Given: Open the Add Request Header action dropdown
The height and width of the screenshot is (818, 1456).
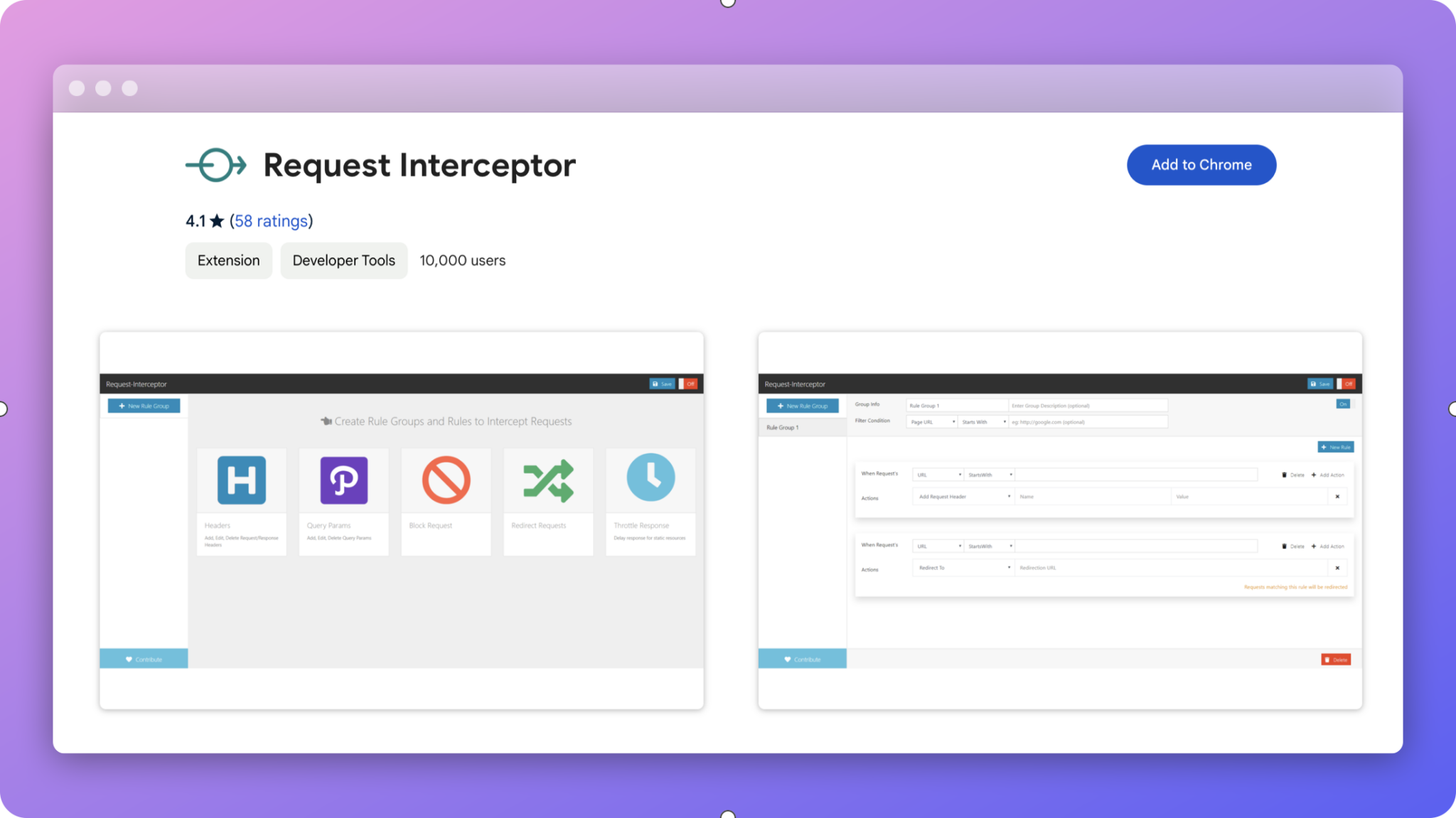Looking at the screenshot, I should (963, 497).
